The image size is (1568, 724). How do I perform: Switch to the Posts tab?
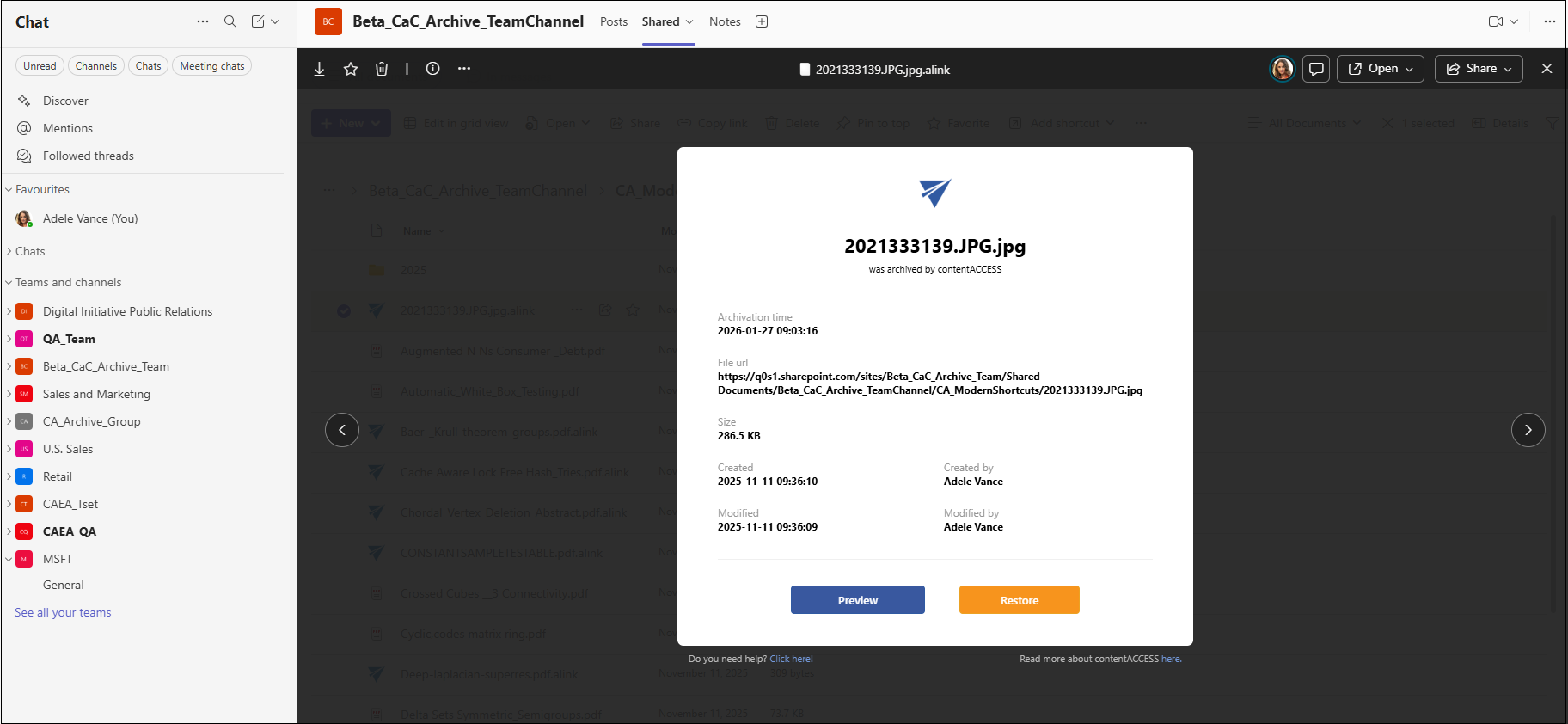(614, 21)
